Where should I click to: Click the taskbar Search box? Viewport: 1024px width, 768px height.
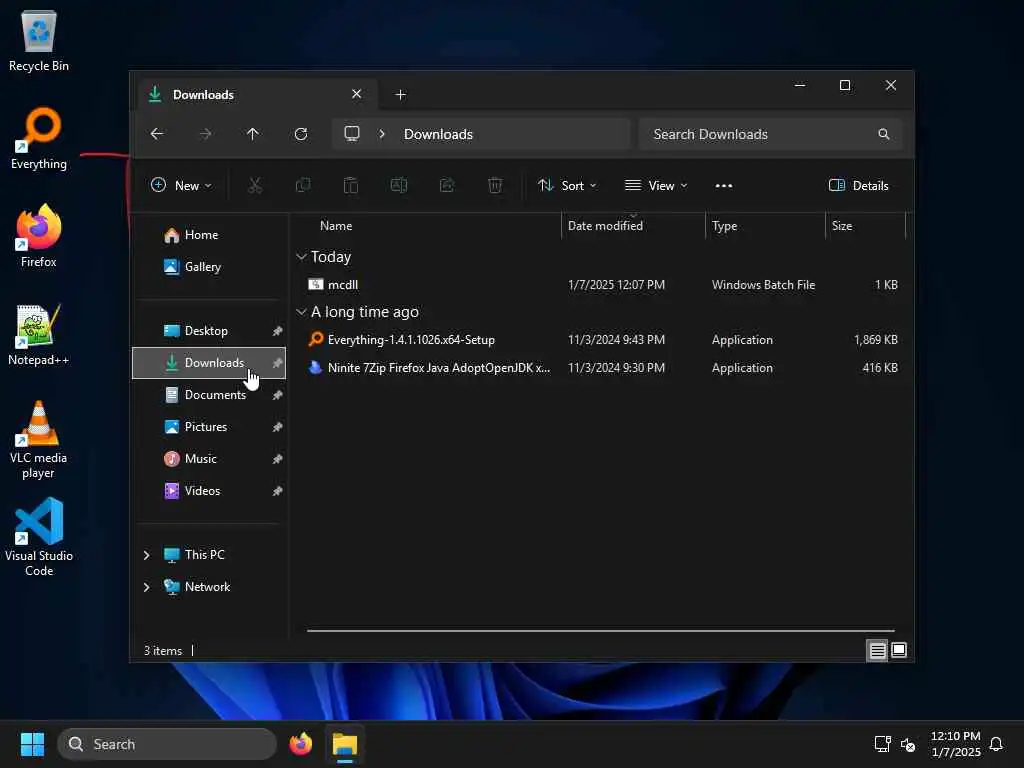point(167,744)
